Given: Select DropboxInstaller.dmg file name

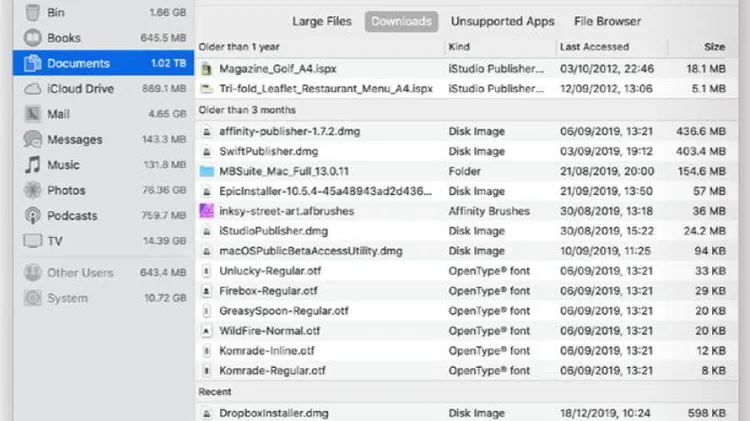Looking at the screenshot, I should (x=274, y=413).
